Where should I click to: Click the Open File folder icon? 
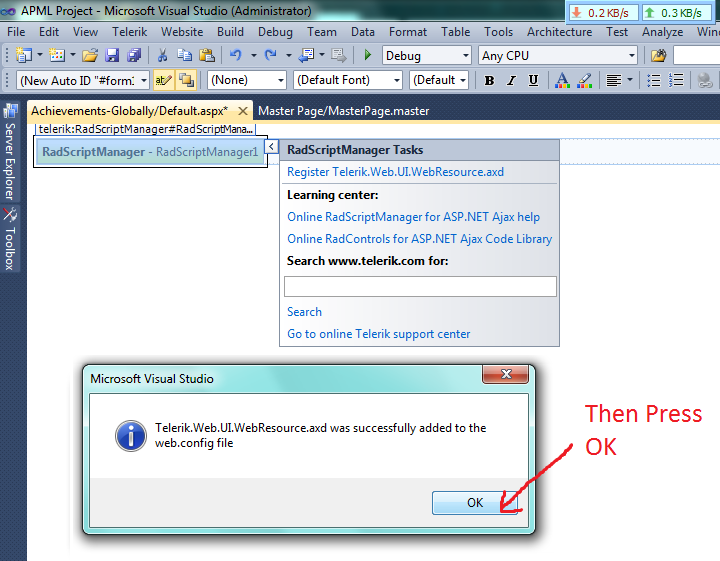tap(90, 56)
